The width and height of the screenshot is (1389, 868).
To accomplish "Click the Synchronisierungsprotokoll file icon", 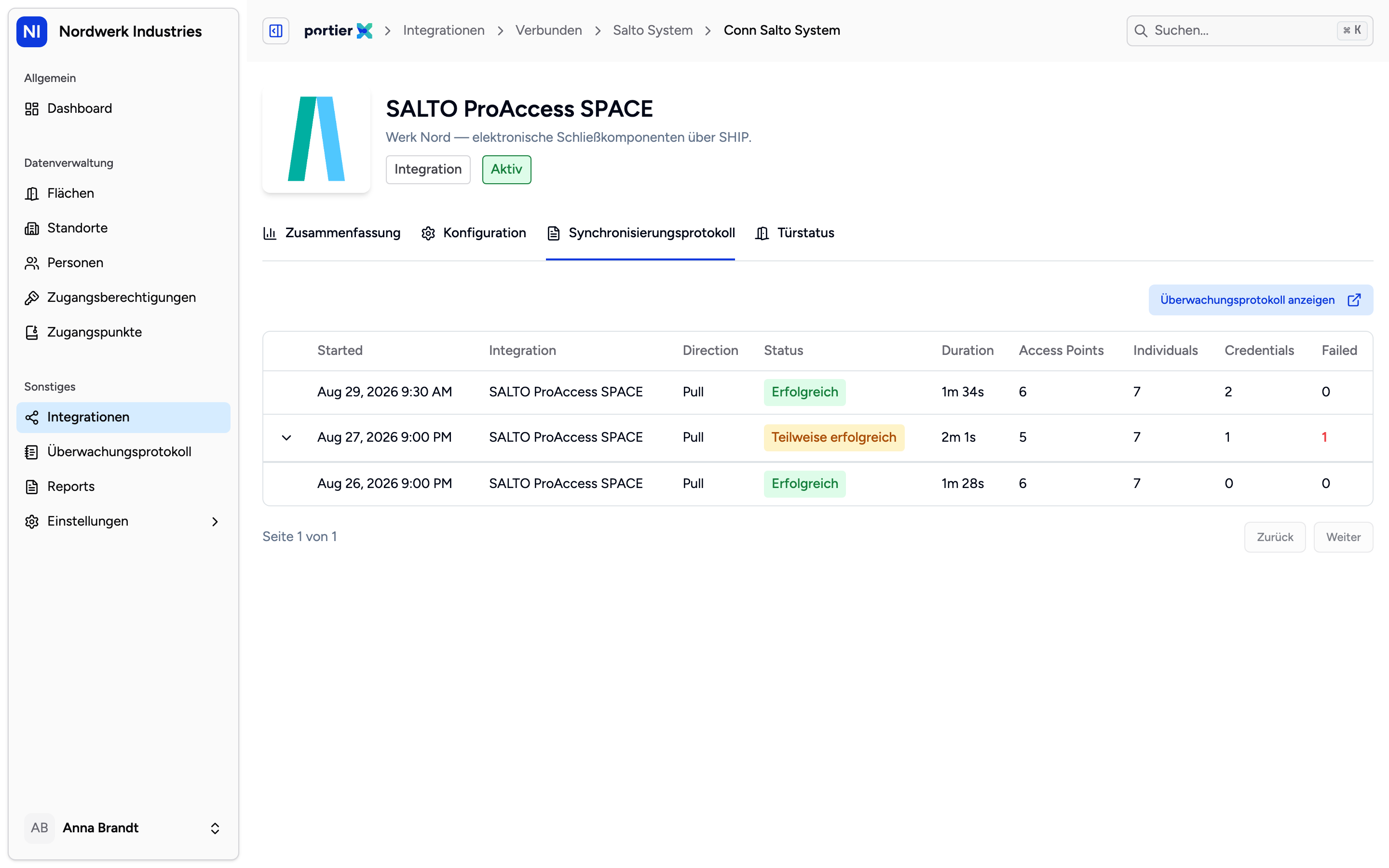I will coord(553,233).
